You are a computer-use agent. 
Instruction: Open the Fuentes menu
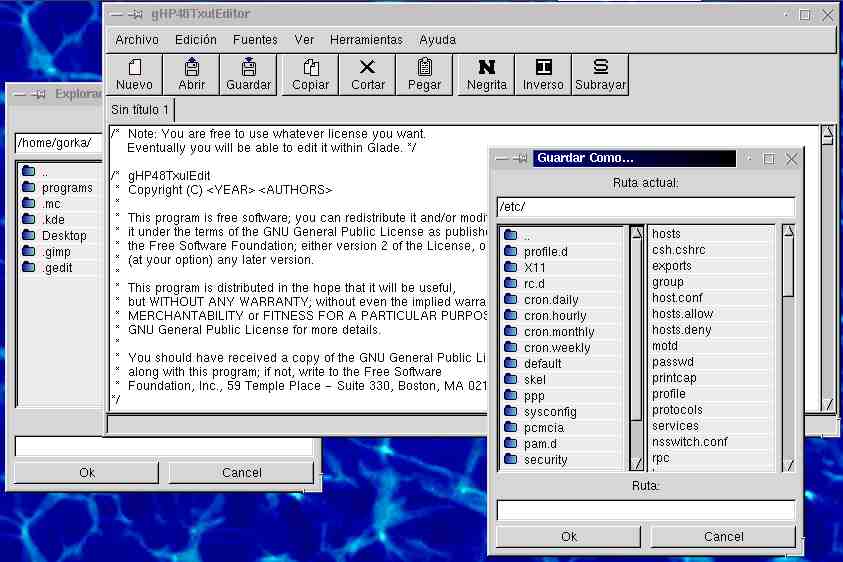tap(255, 40)
